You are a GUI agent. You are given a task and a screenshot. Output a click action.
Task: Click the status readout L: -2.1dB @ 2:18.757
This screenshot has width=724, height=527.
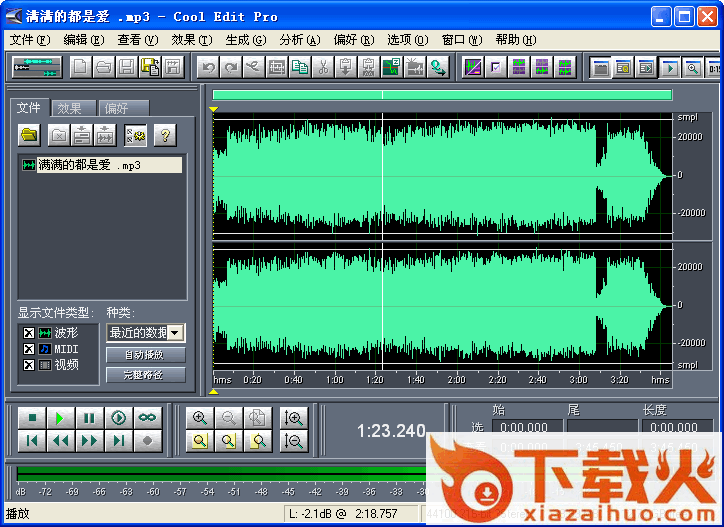tap(352, 514)
